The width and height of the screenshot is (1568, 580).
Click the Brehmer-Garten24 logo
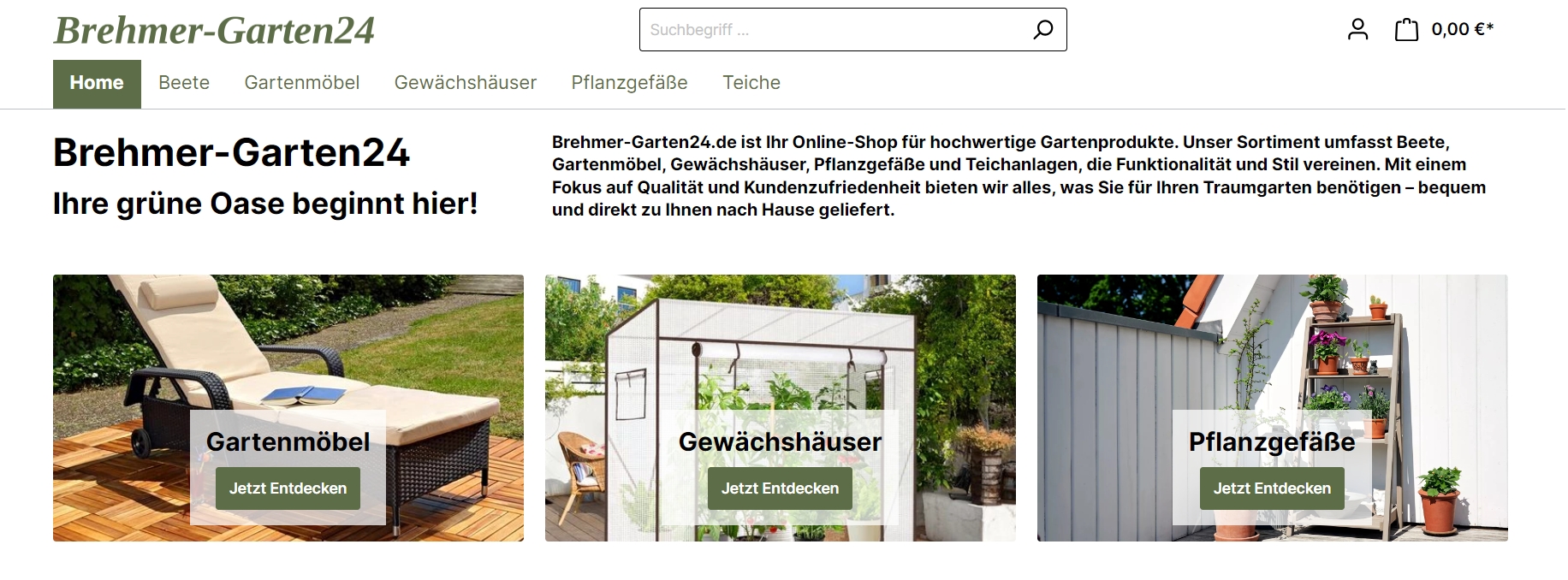click(214, 30)
